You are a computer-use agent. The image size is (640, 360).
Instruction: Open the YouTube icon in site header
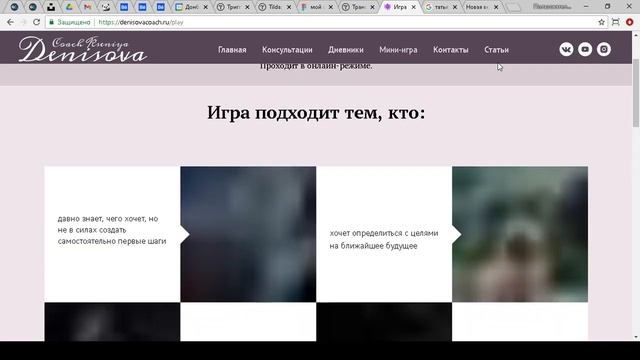[585, 49]
